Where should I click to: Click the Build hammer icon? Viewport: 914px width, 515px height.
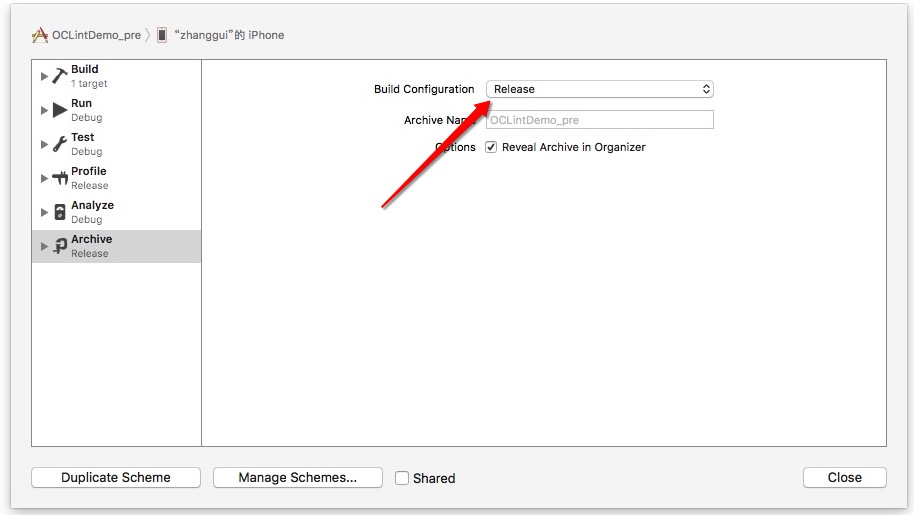click(60, 76)
